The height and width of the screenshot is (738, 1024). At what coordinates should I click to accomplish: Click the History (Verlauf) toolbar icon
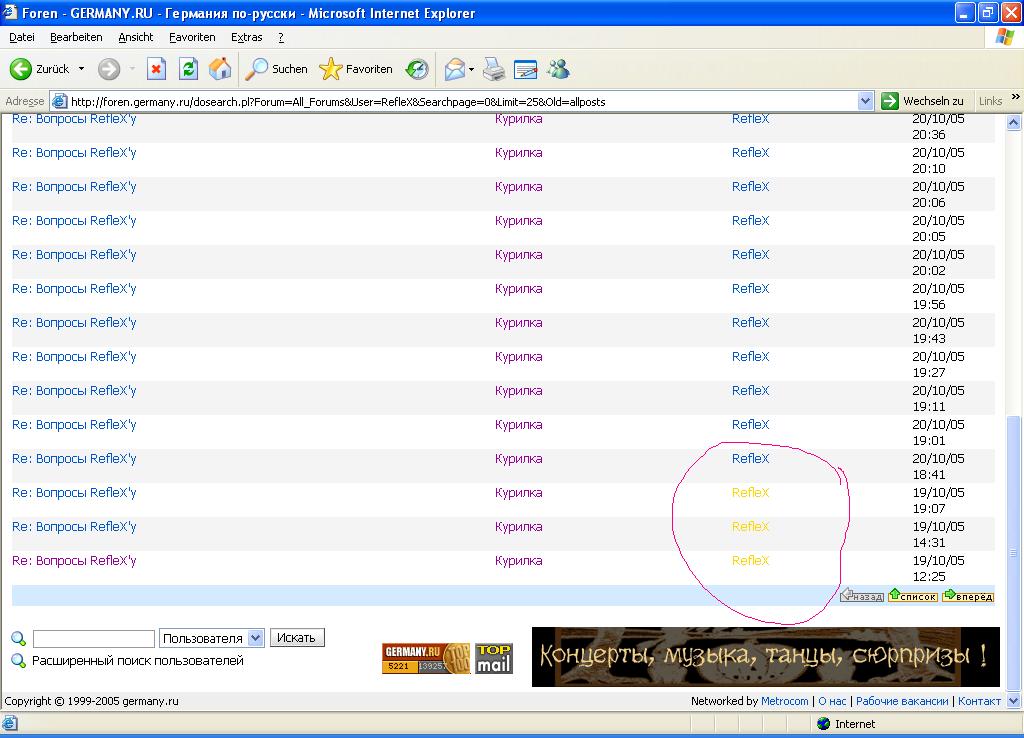pyautogui.click(x=416, y=69)
